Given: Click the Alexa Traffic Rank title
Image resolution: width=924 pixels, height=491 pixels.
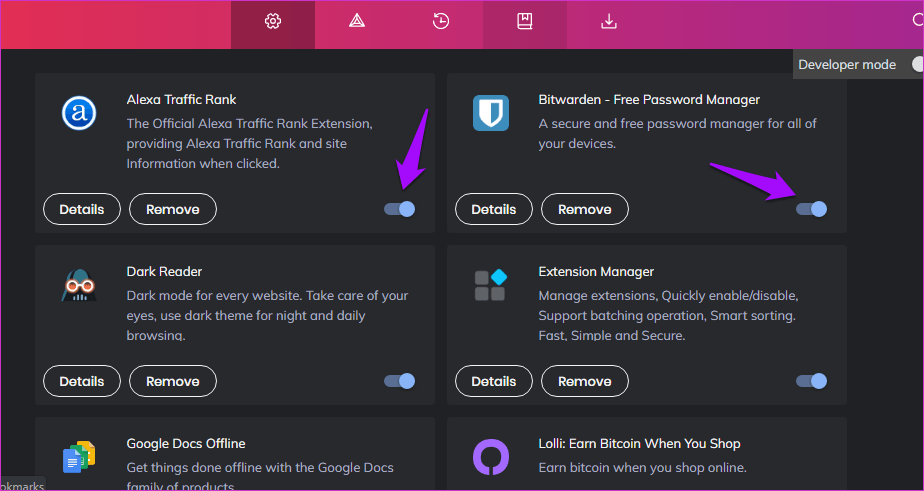Looking at the screenshot, I should point(182,100).
